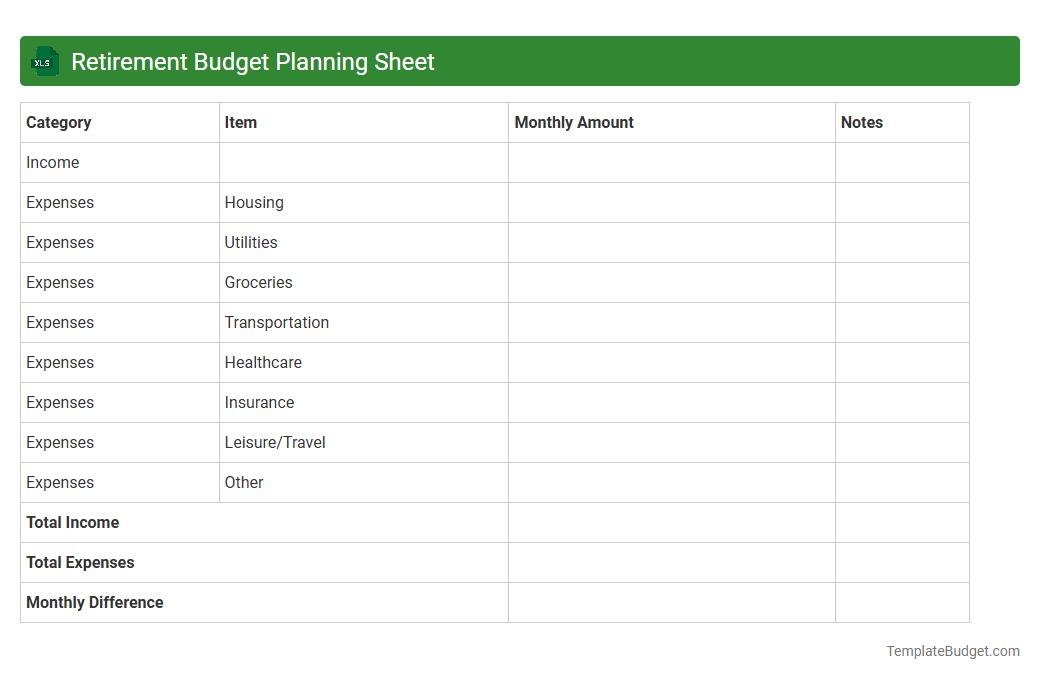
Task: Click the green XLS file icon
Action: click(x=44, y=61)
